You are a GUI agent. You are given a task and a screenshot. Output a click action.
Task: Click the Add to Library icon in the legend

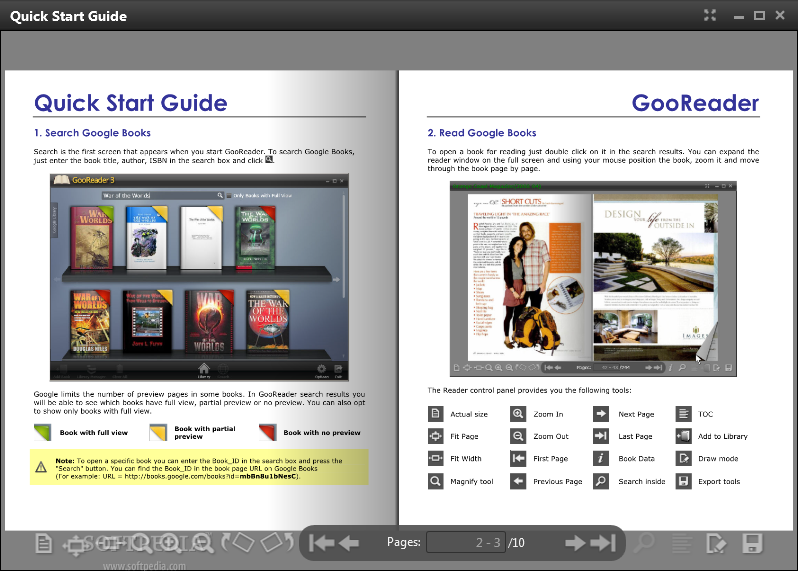click(683, 436)
